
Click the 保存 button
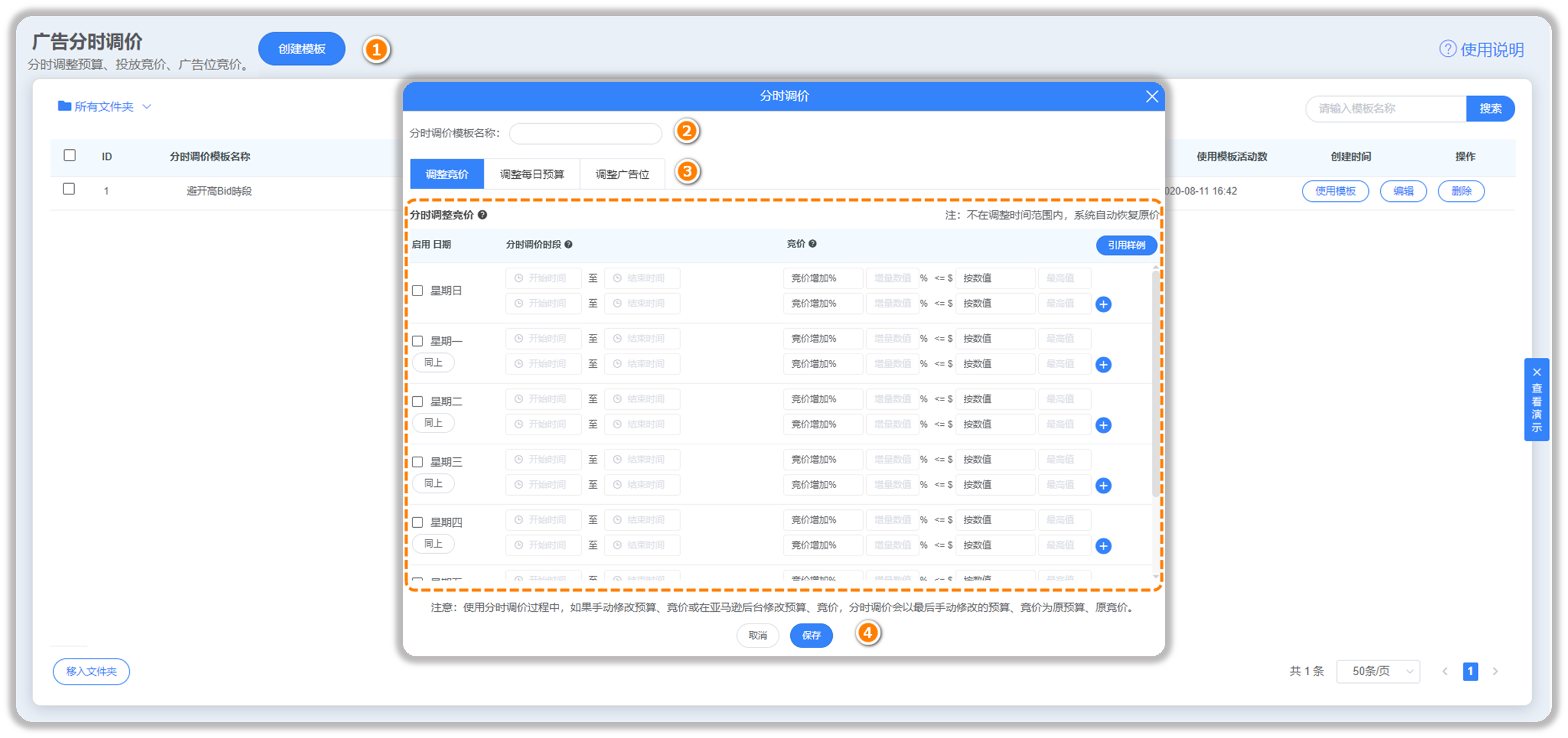tap(811, 635)
